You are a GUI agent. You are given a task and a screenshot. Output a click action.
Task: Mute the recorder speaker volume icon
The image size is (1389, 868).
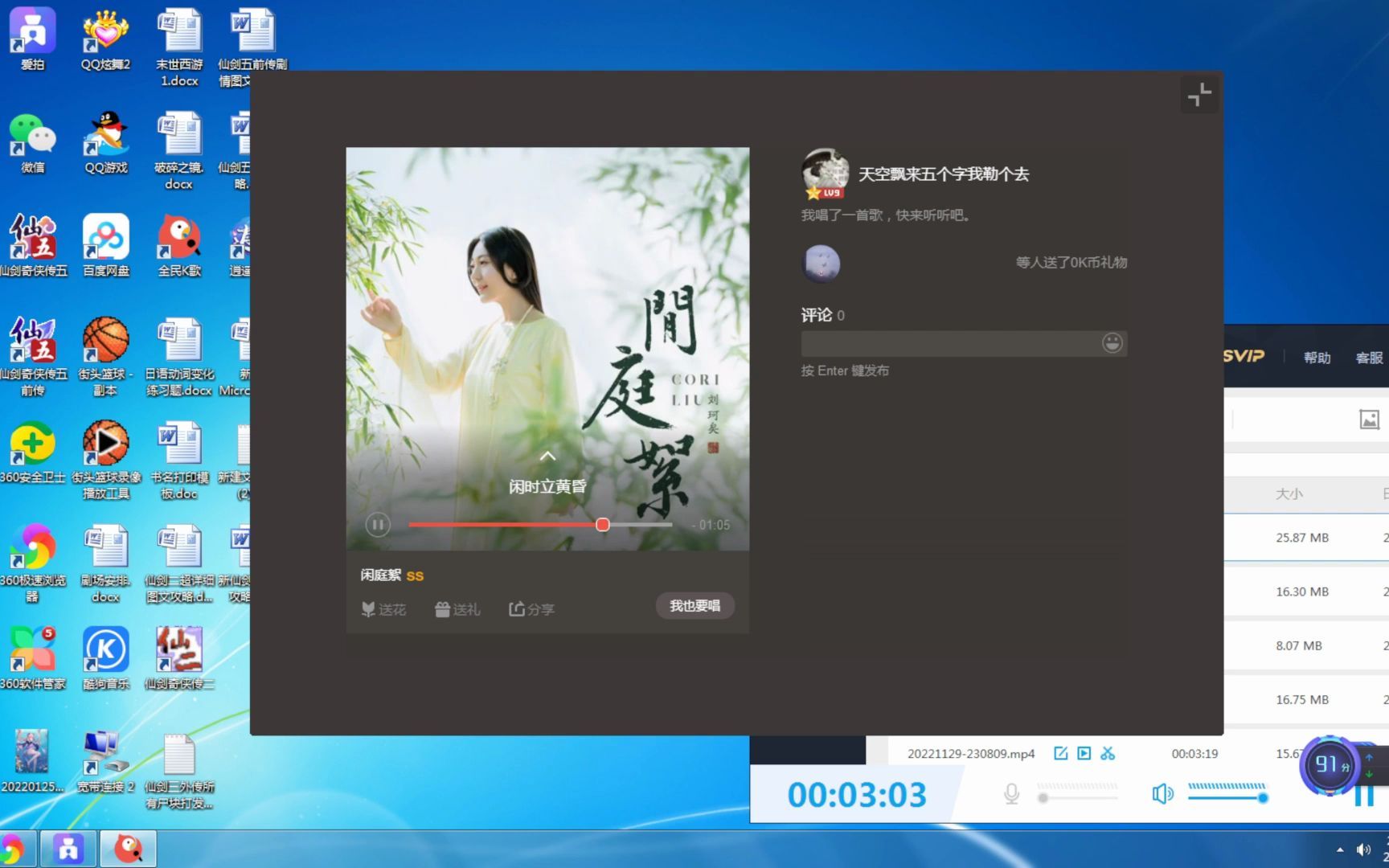1162,794
